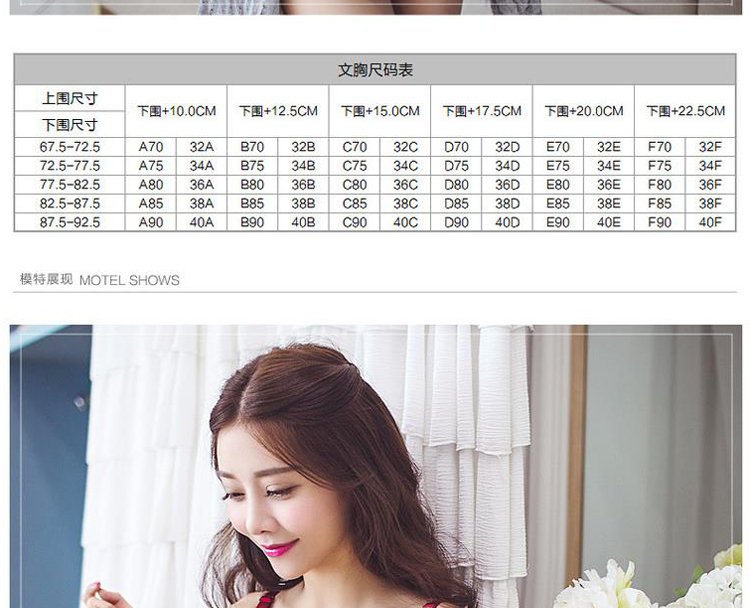Click the 82.5-87.5 row label
The width and height of the screenshot is (750, 608).
70,204
